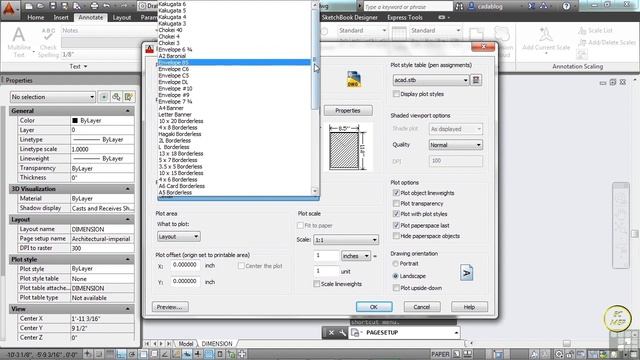Open the Insert ribbon tab

pos(61,18)
